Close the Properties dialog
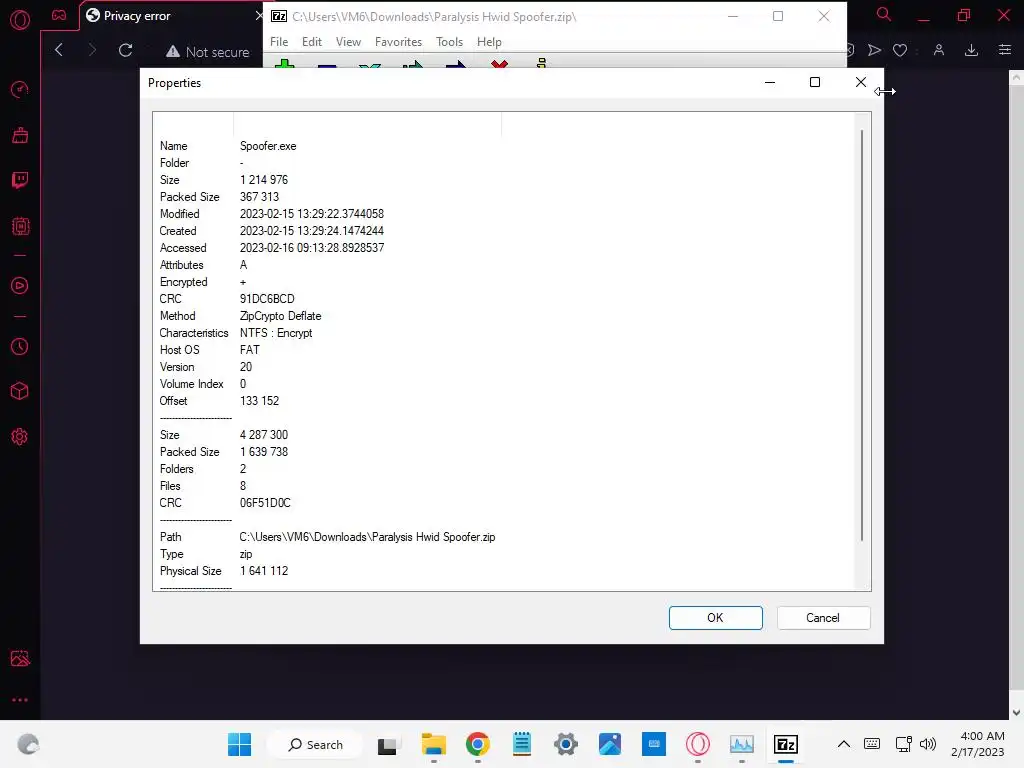Image resolution: width=1024 pixels, height=768 pixels. (x=861, y=82)
